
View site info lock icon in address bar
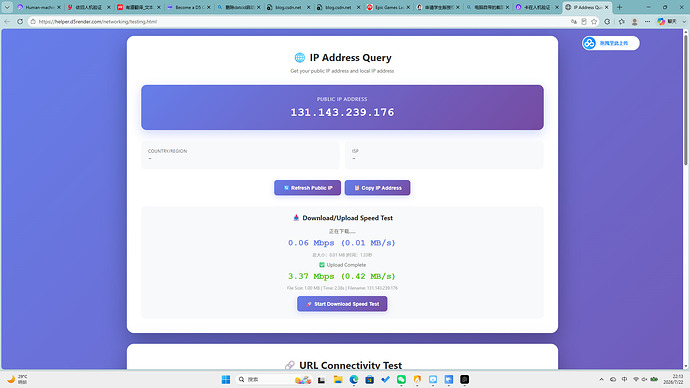33,21
